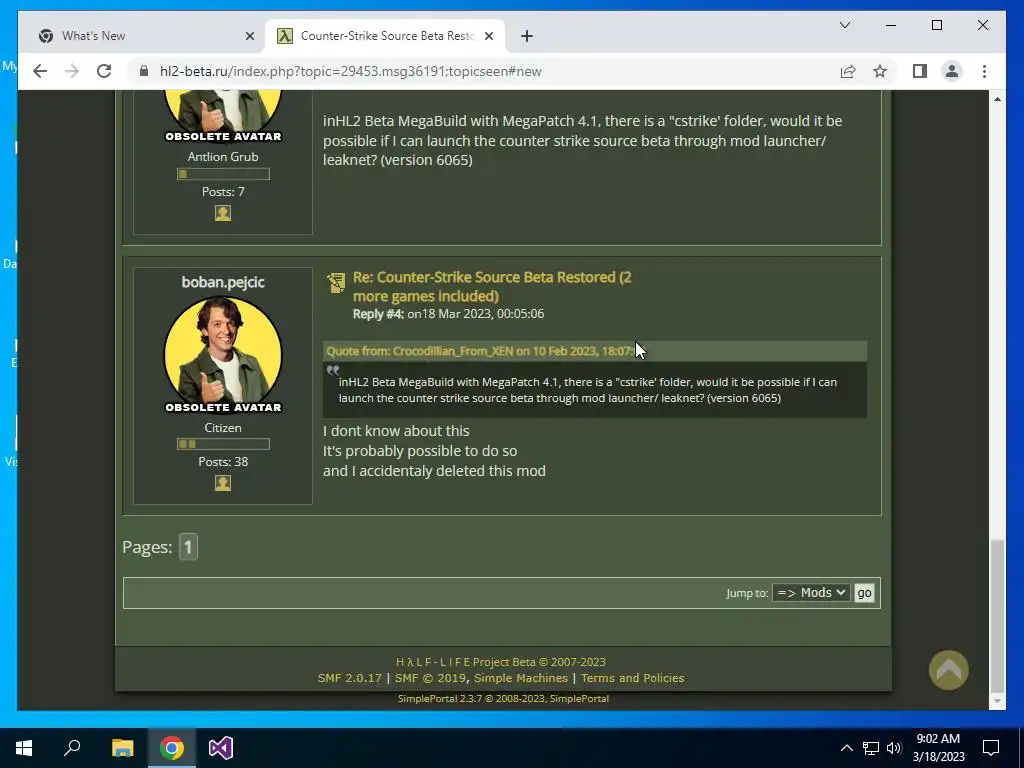The height and width of the screenshot is (768, 1024).
Task: Click the scrollbar up arrow
Action: (x=997, y=99)
